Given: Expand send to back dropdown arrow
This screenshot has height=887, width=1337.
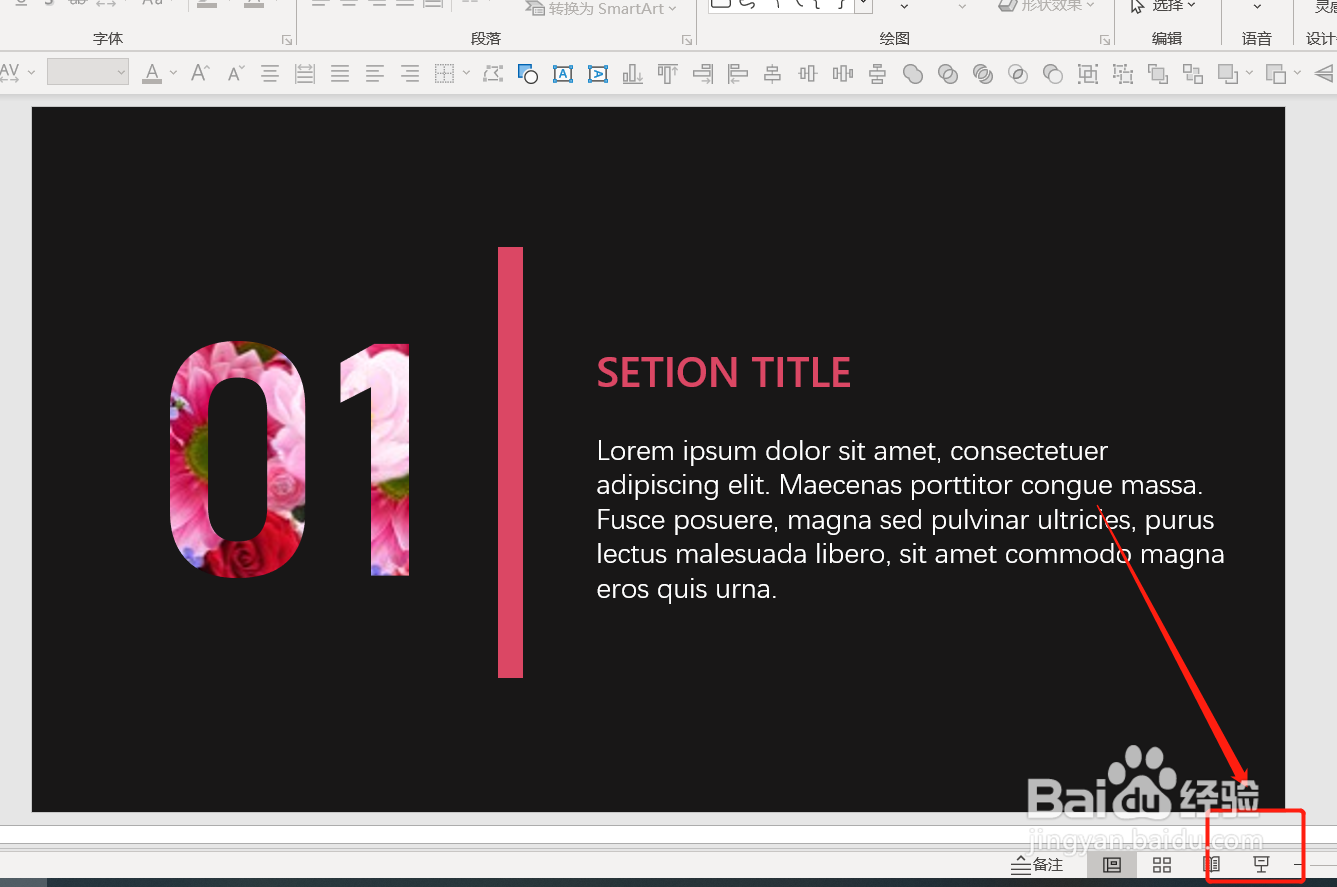Looking at the screenshot, I should pyautogui.click(x=1297, y=73).
